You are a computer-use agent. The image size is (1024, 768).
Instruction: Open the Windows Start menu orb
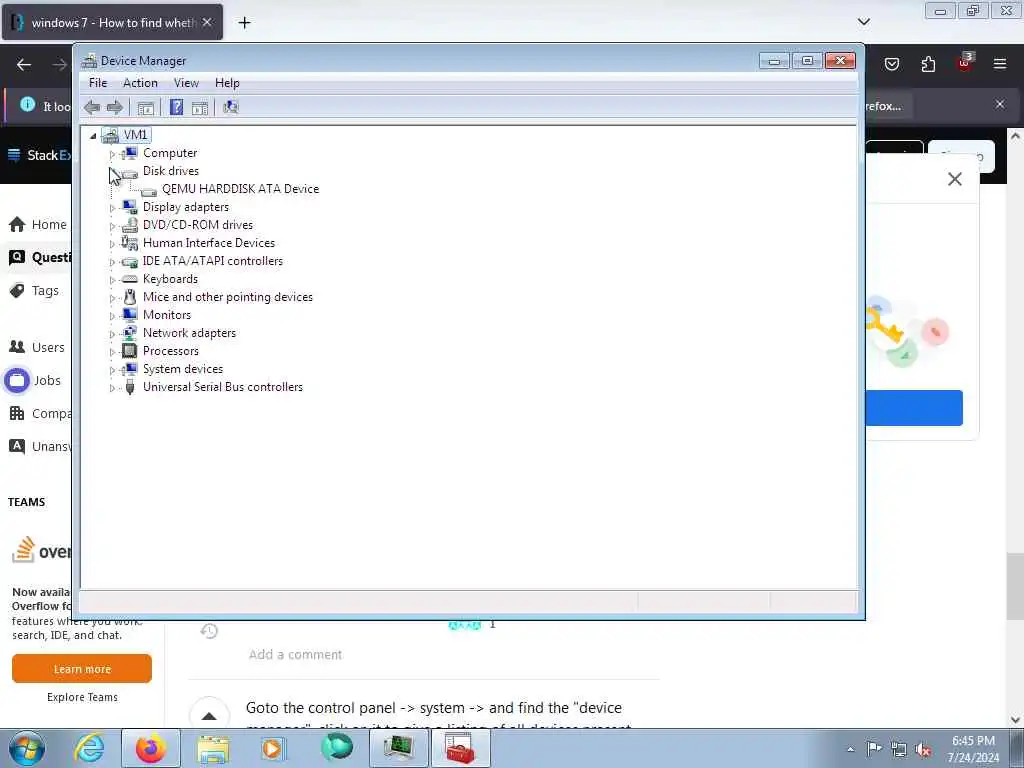(x=27, y=748)
